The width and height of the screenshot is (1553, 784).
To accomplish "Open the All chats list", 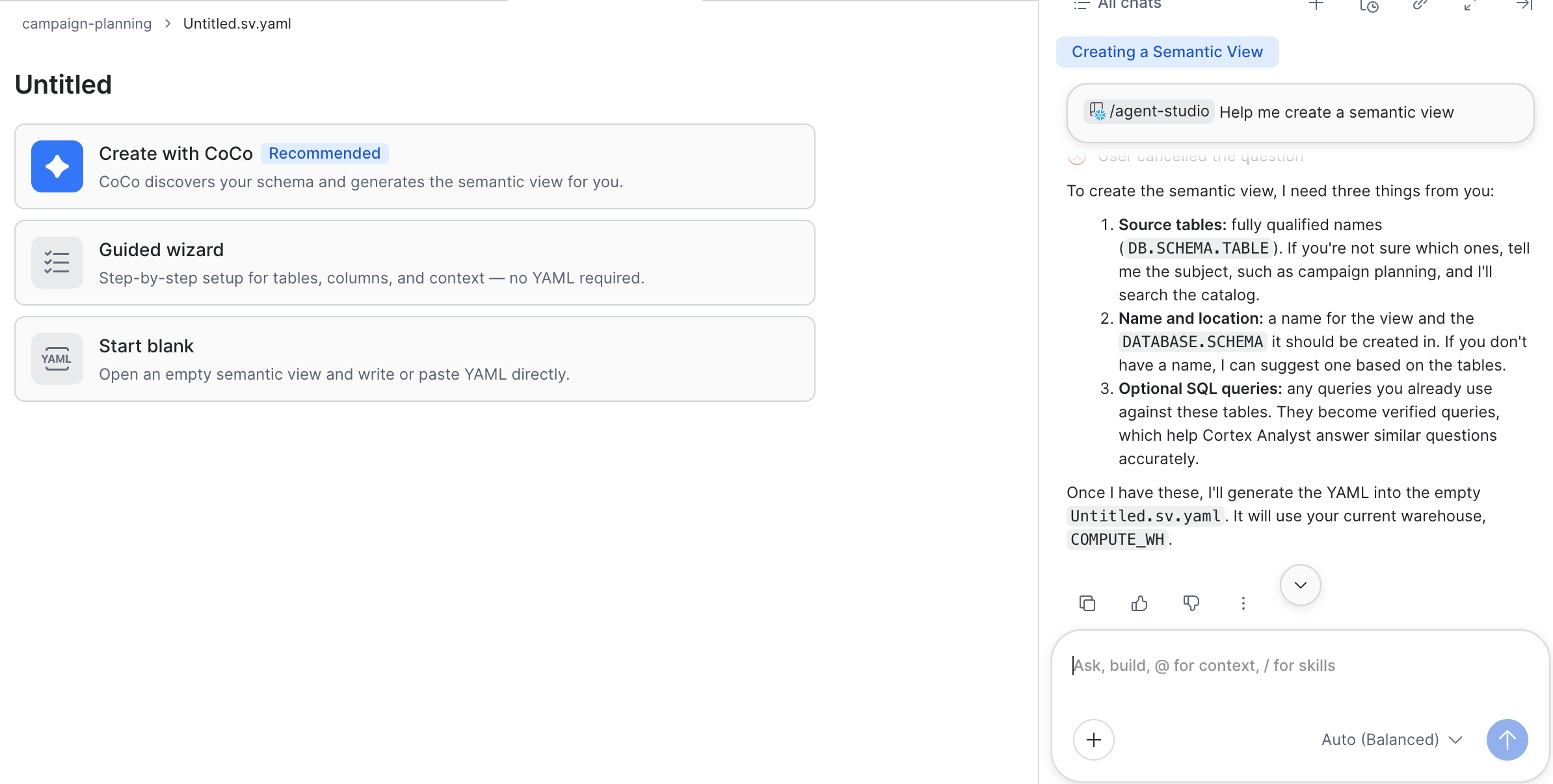I will pos(1117,5).
